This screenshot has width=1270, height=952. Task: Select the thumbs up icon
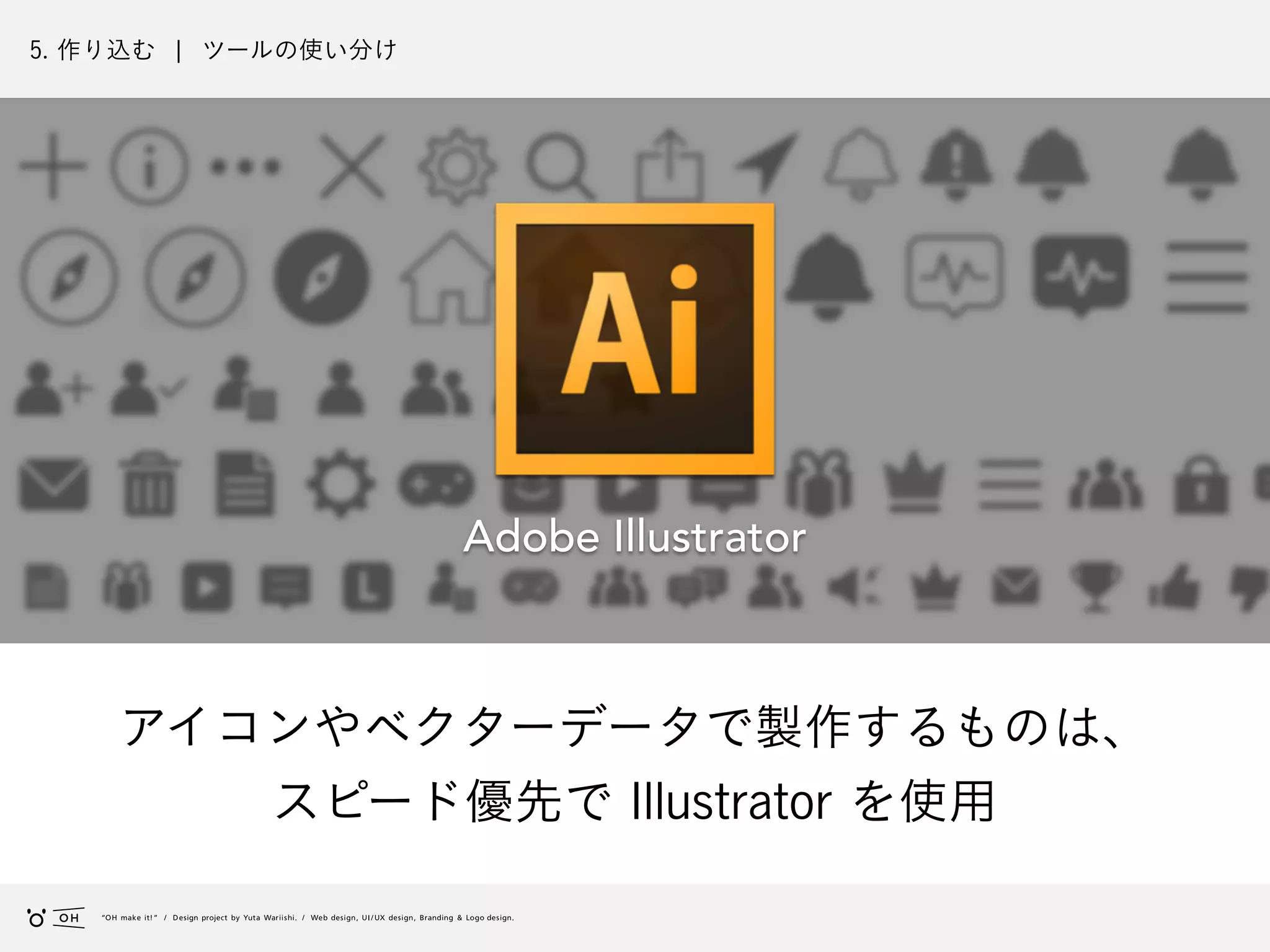[1173, 586]
